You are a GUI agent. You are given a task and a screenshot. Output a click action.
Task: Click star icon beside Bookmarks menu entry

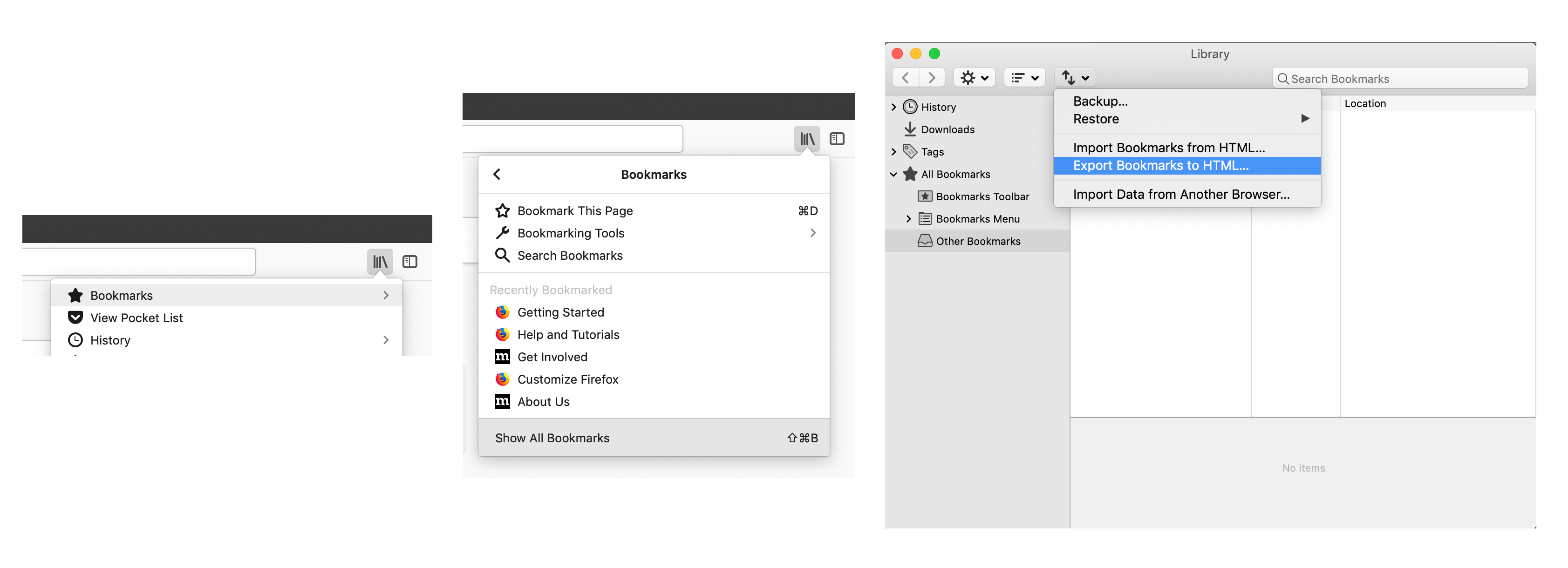pos(75,296)
